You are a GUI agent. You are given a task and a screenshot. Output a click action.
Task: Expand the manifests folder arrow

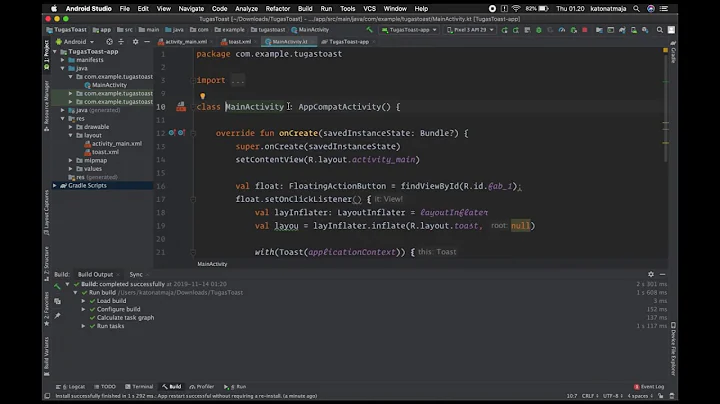pos(63,60)
